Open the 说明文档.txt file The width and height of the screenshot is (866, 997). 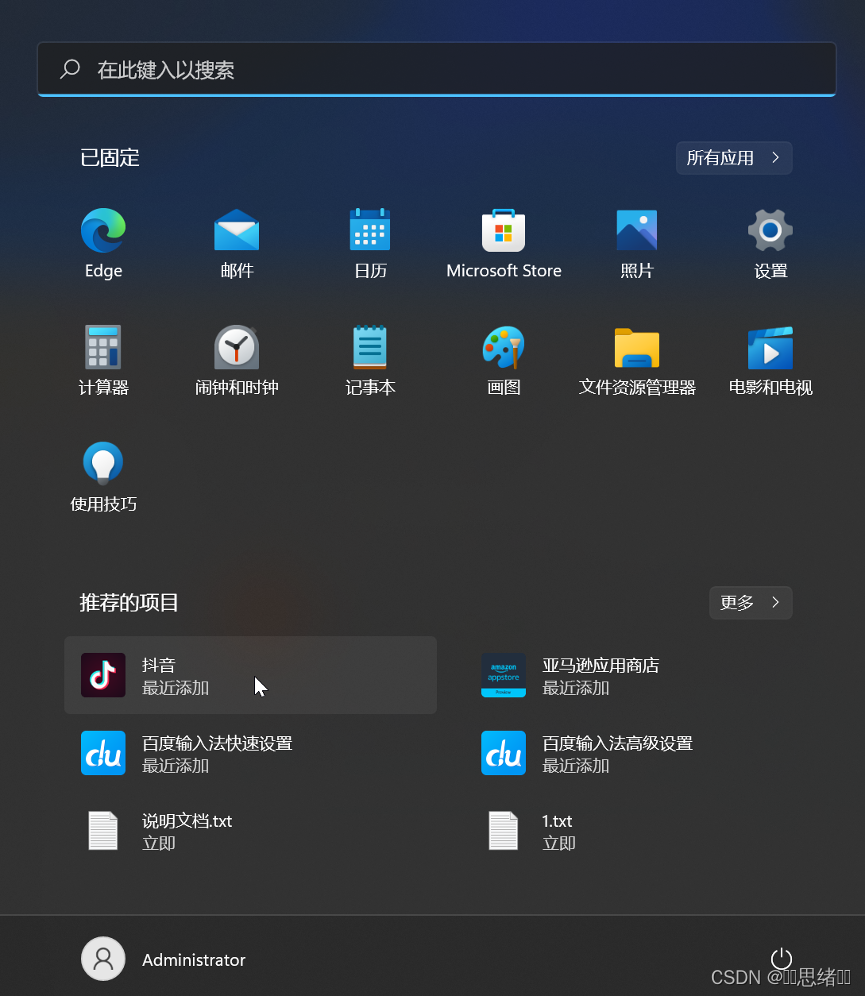click(x=251, y=831)
